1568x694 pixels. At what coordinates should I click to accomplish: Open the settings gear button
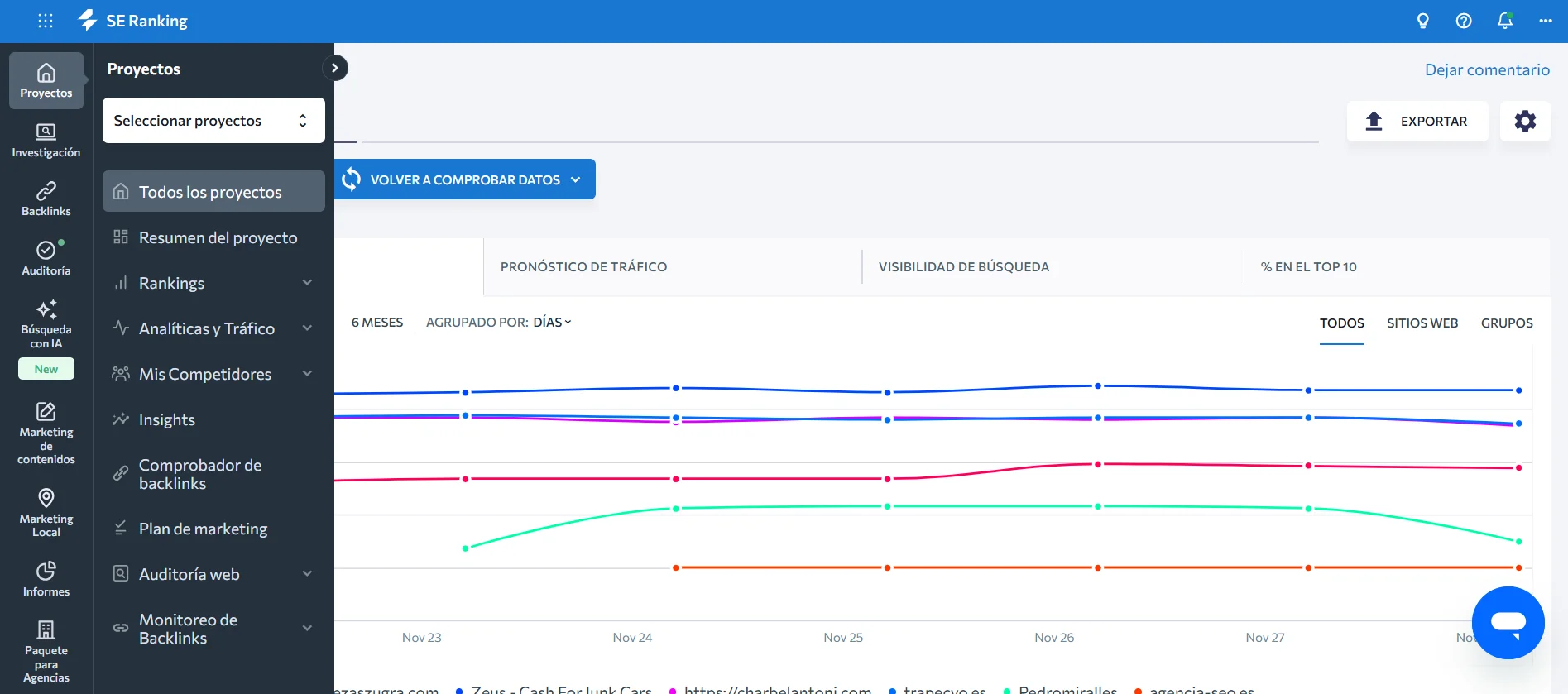click(x=1524, y=121)
